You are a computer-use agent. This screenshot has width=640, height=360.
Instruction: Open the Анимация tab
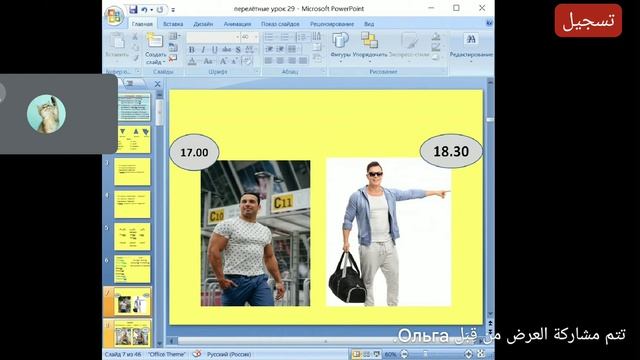click(x=238, y=24)
